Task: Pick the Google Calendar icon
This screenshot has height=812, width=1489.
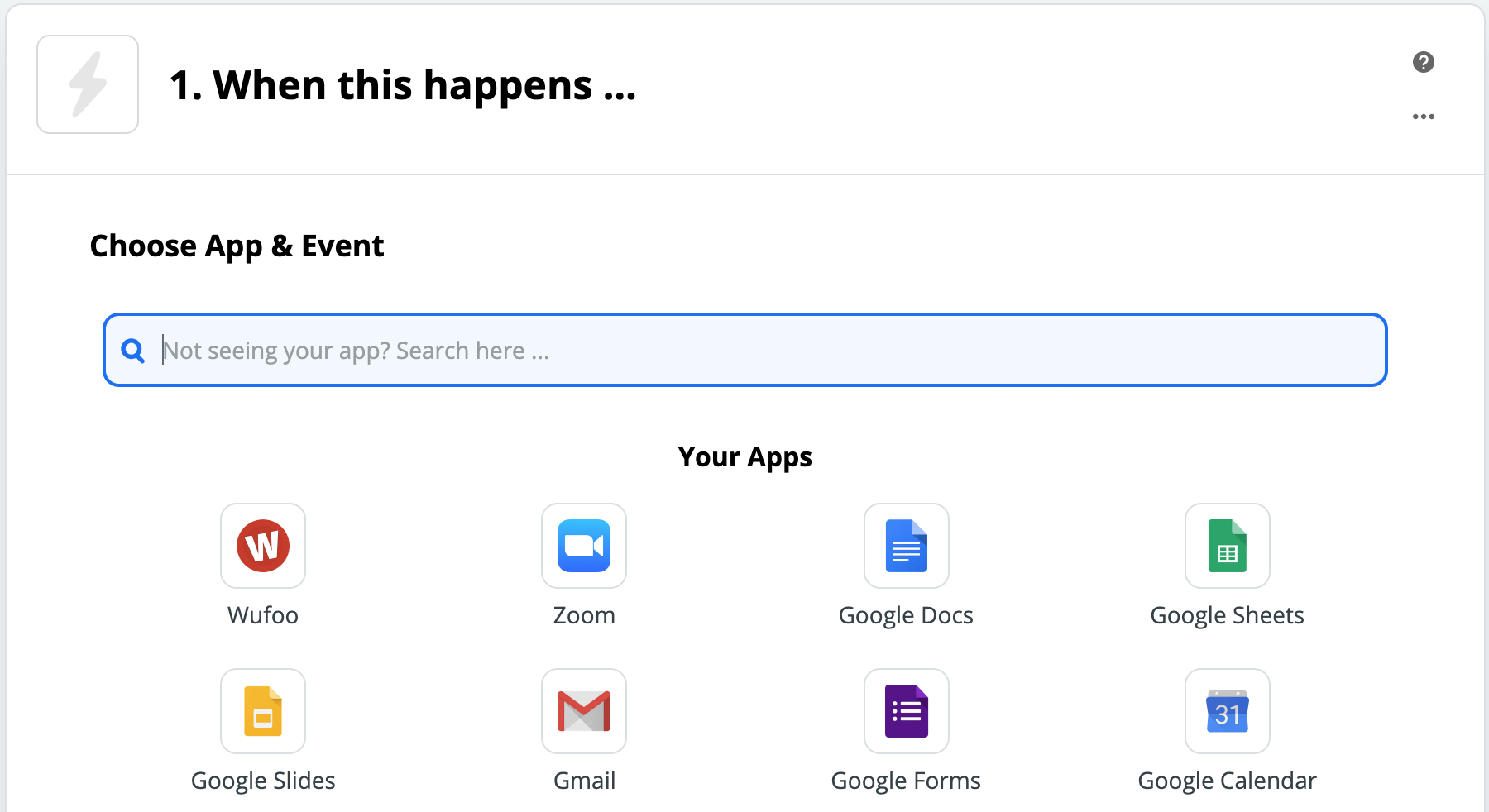Action: tap(1227, 711)
